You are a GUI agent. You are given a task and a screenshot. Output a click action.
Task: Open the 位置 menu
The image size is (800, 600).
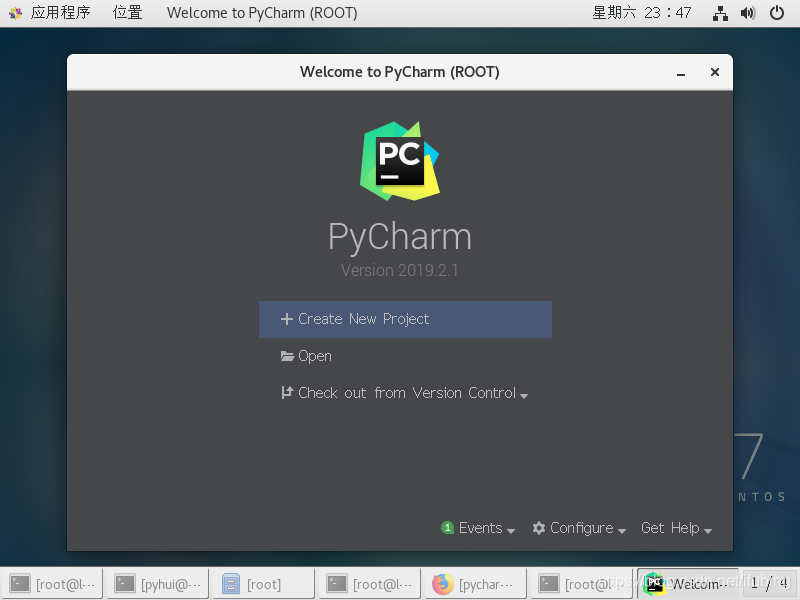(128, 12)
